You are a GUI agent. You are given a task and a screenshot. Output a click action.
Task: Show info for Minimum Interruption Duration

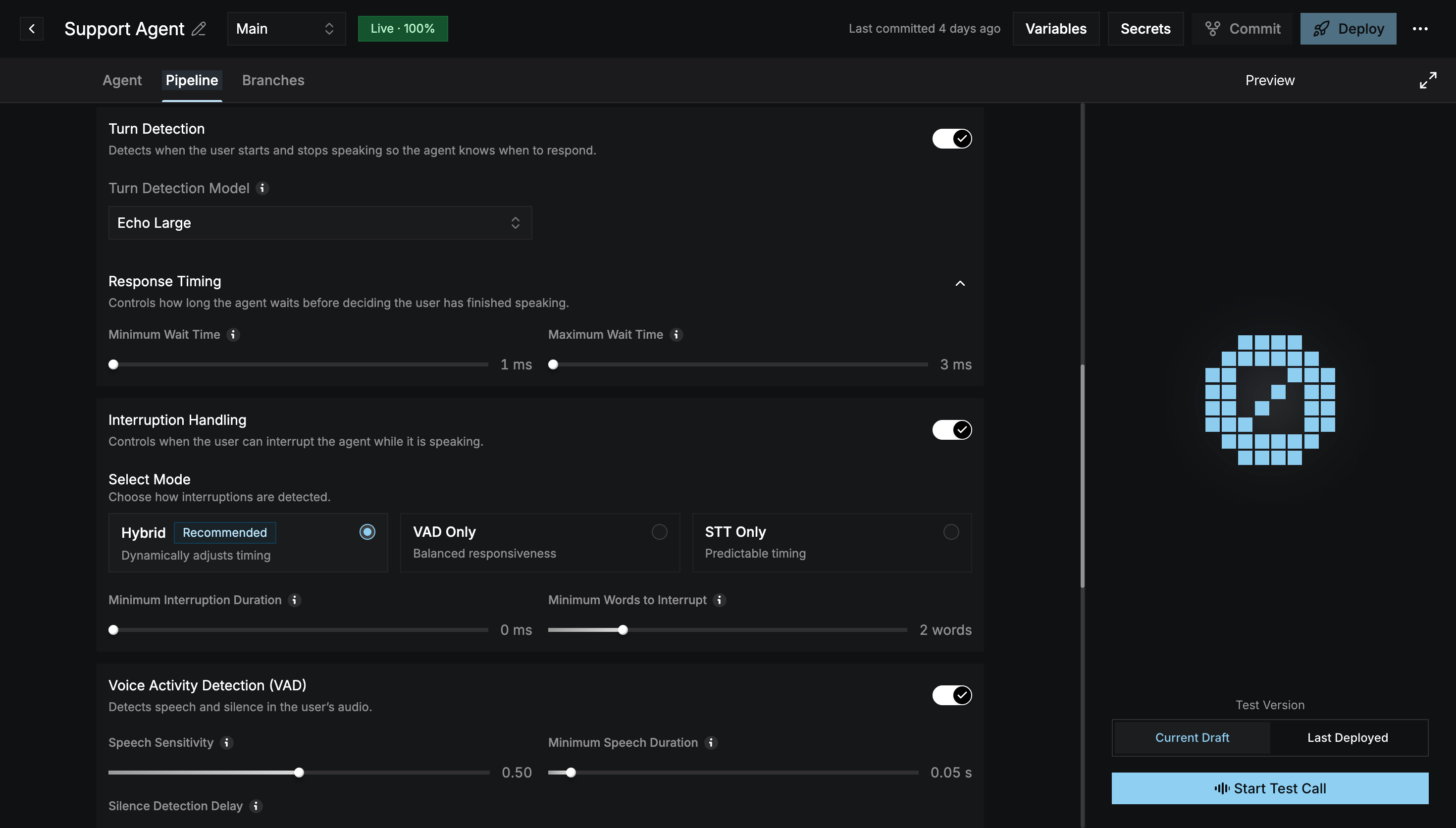click(295, 600)
